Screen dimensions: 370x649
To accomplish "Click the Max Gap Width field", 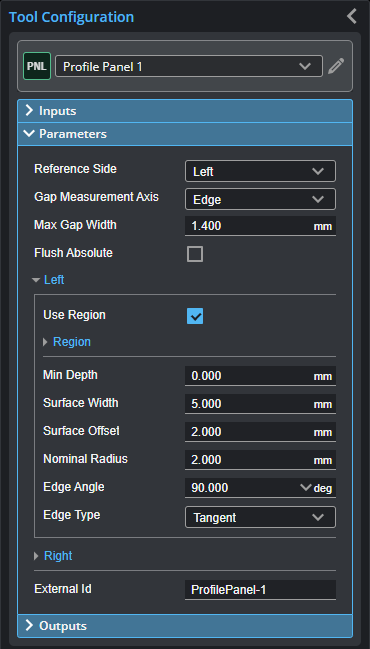I will click(x=260, y=226).
